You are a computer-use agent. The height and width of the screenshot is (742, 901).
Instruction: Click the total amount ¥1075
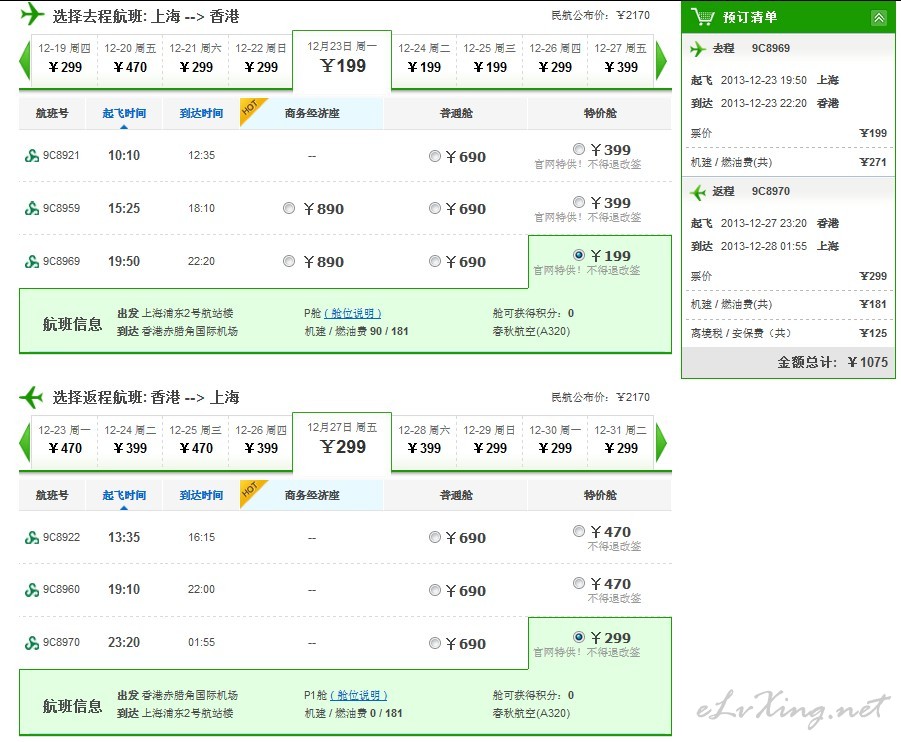click(x=868, y=362)
